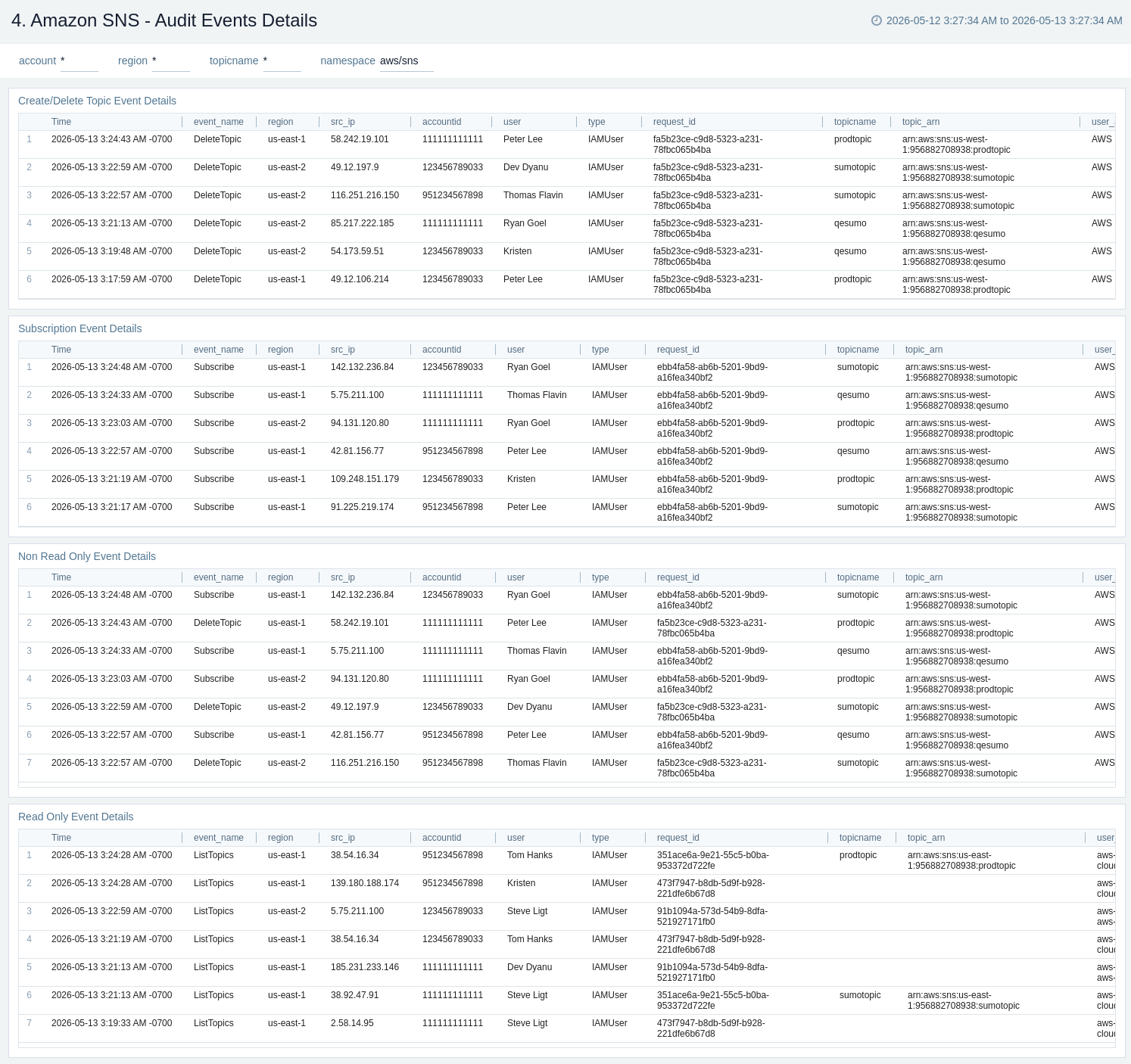Click timestamp 3:21:17 AM in Subscription table
1131x1064 pixels.
(112, 507)
